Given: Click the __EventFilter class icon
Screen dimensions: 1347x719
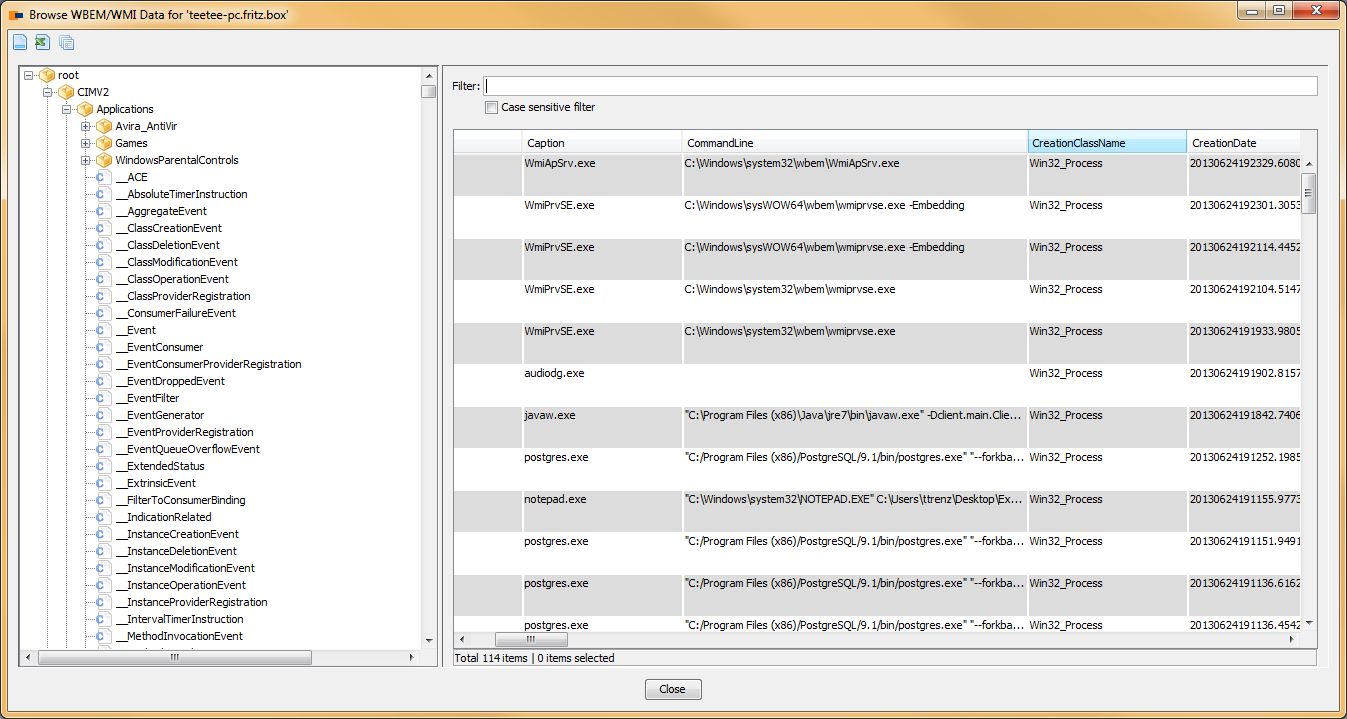Looking at the screenshot, I should (x=102, y=398).
